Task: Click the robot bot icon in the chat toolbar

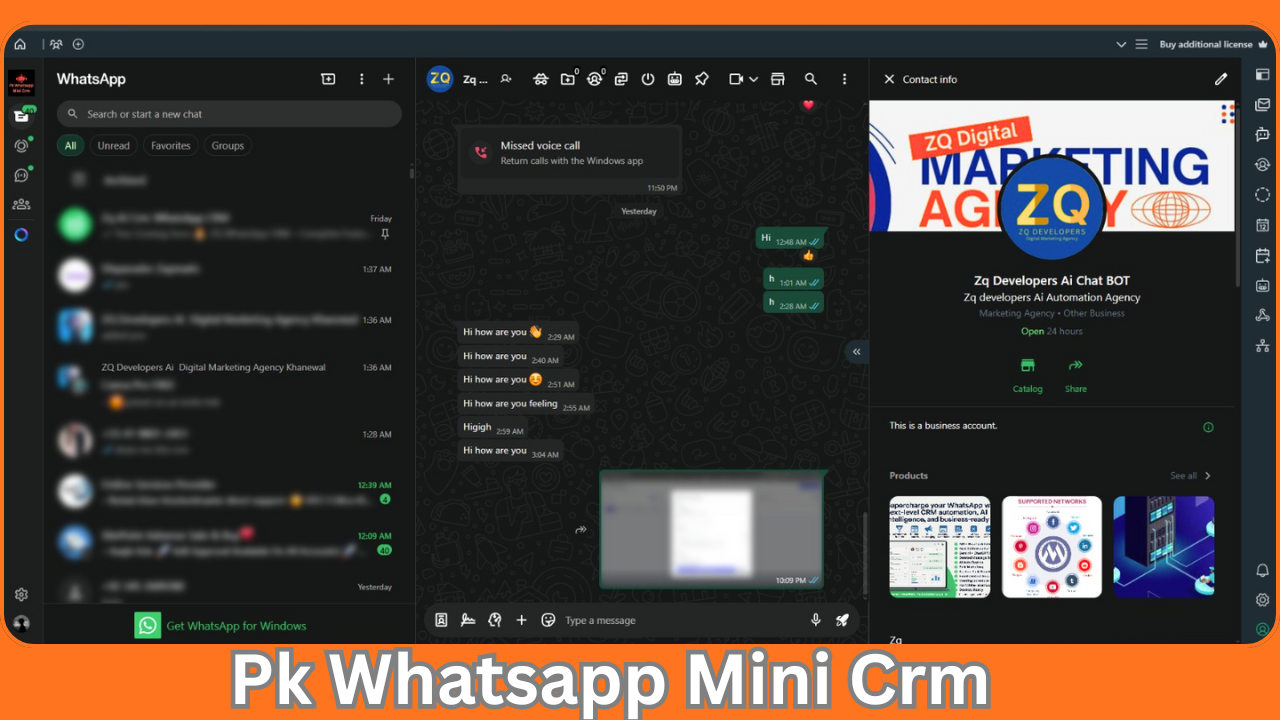Action: point(675,79)
